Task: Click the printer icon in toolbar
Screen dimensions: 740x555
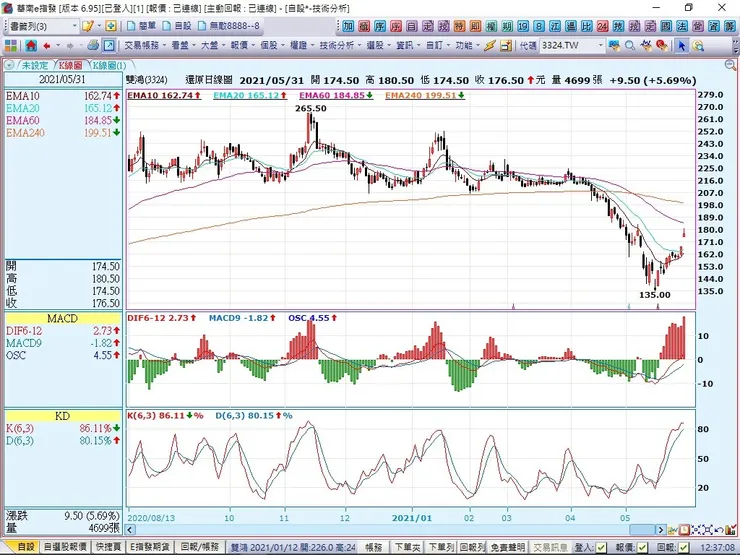Action: click(x=92, y=45)
